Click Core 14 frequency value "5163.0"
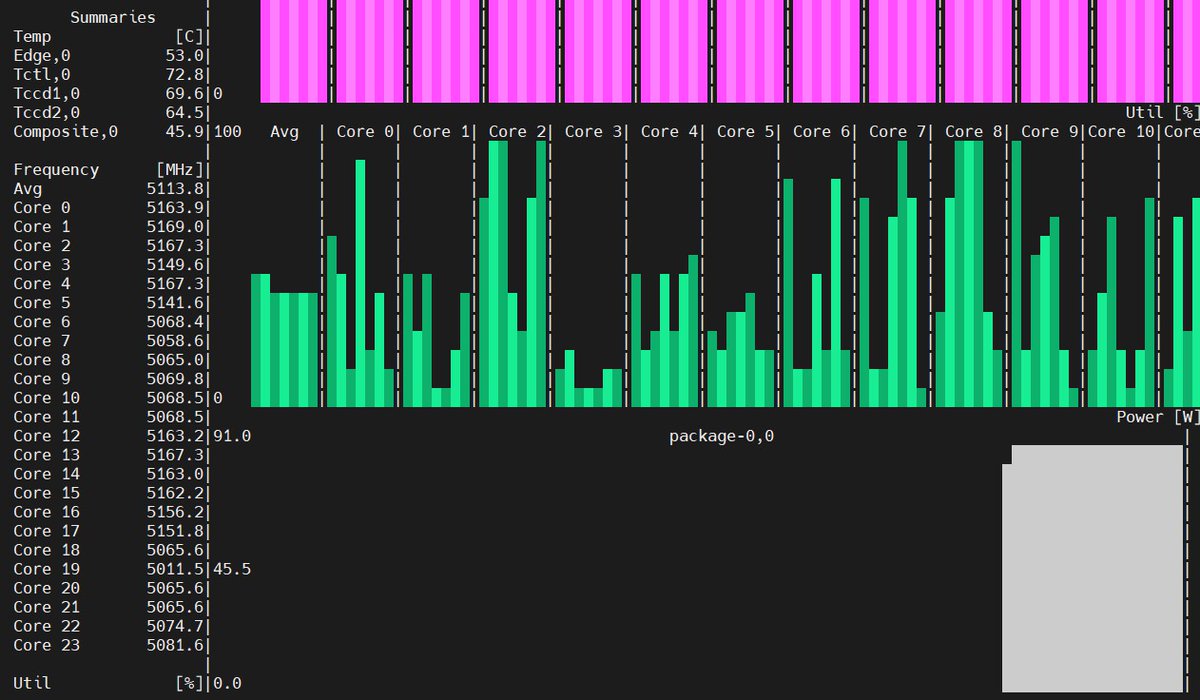1200x700 pixels. (x=175, y=473)
